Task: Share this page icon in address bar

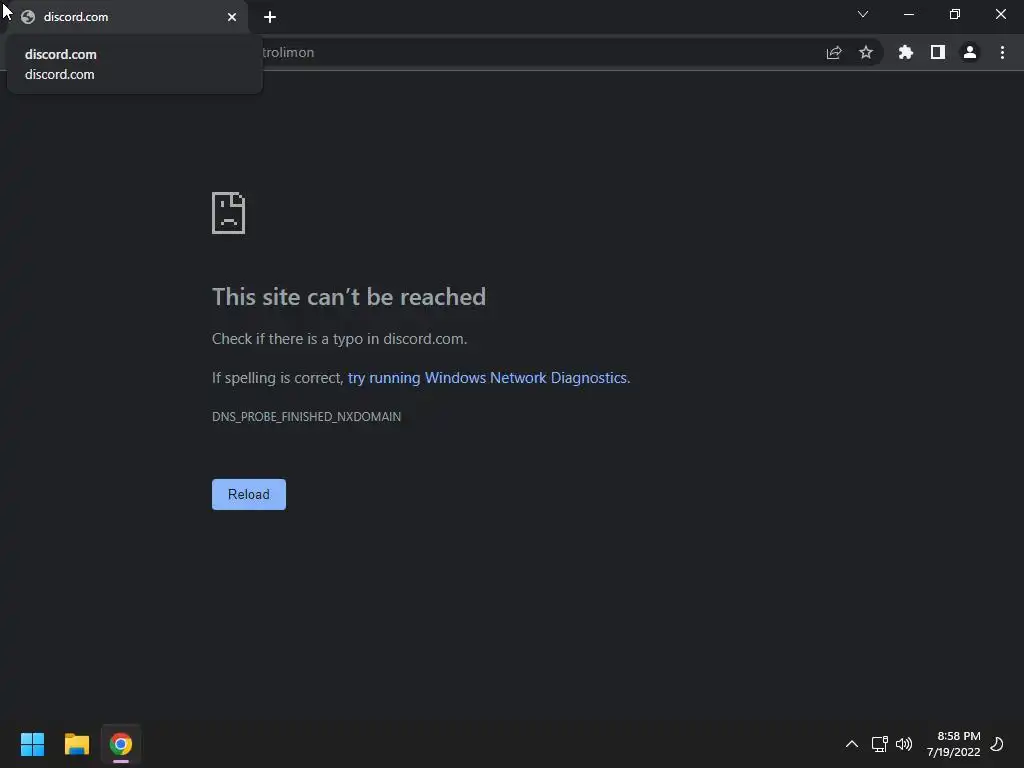Action: [834, 52]
